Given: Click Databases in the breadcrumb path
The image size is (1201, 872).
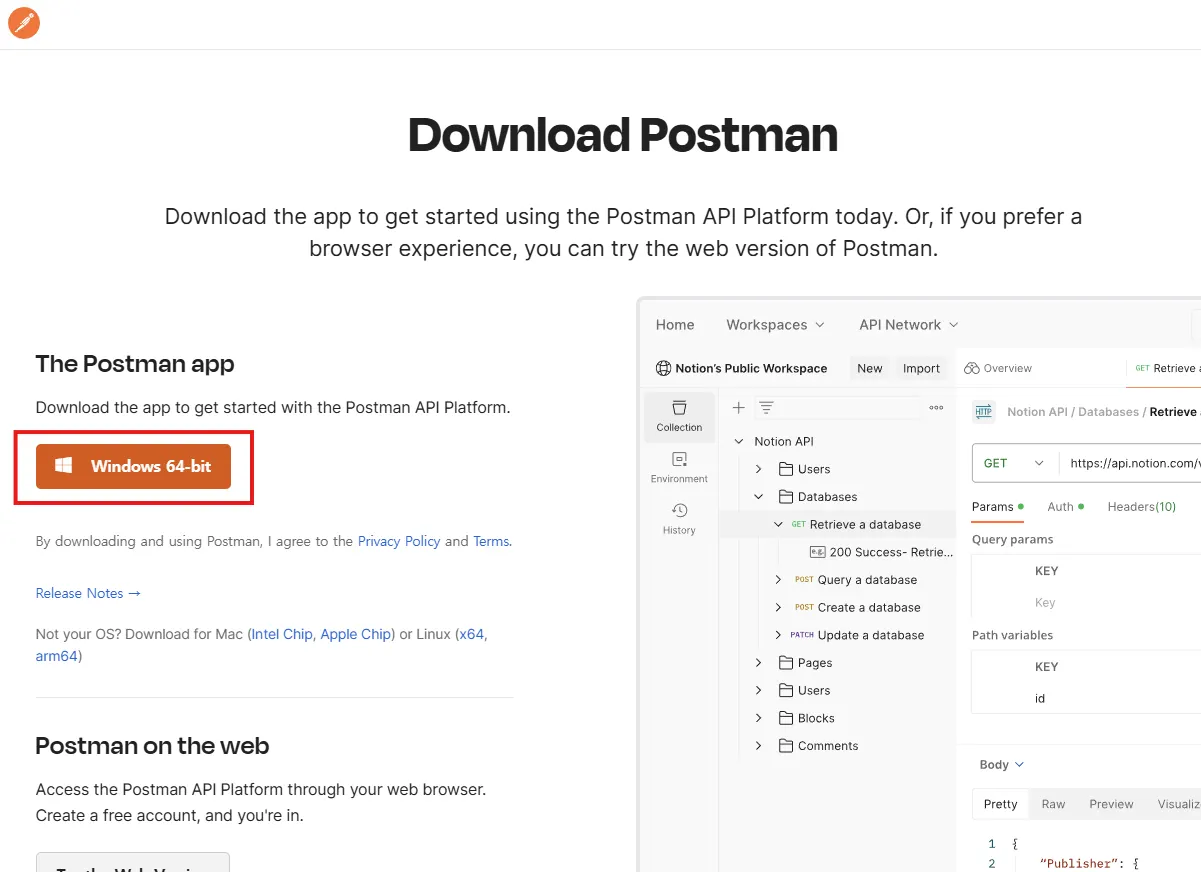Looking at the screenshot, I should (1110, 412).
